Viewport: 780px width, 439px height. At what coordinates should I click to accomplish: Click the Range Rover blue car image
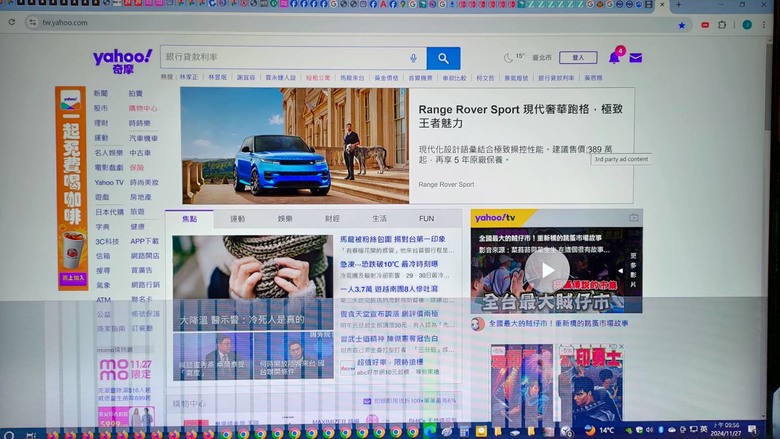295,146
